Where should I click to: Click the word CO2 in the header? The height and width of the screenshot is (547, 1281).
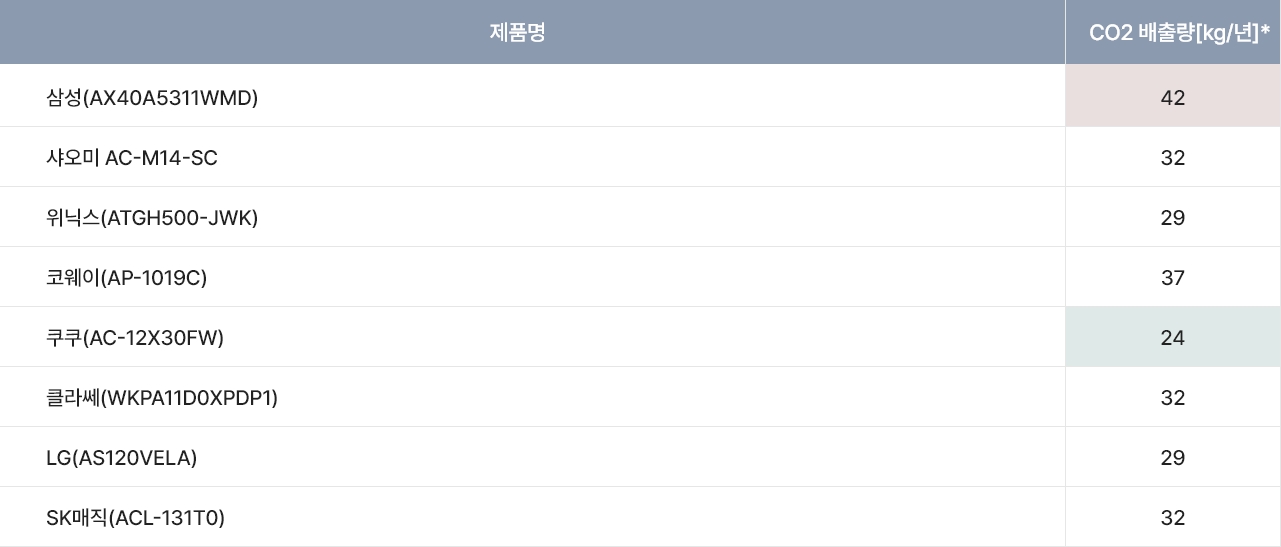pyautogui.click(x=1110, y=33)
